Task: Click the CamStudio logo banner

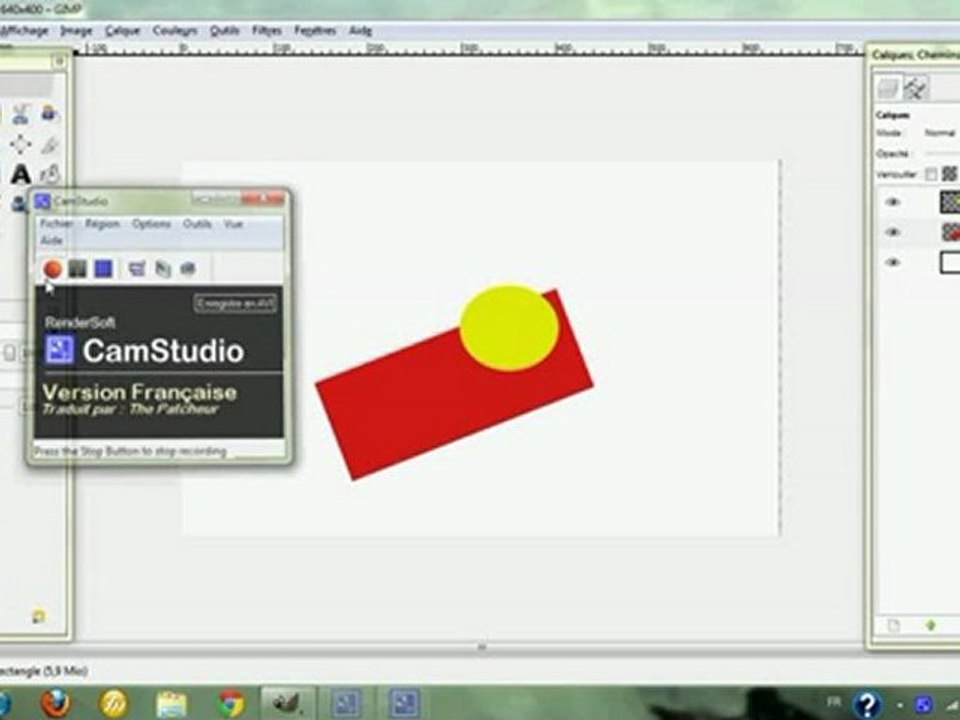Action: (159, 361)
